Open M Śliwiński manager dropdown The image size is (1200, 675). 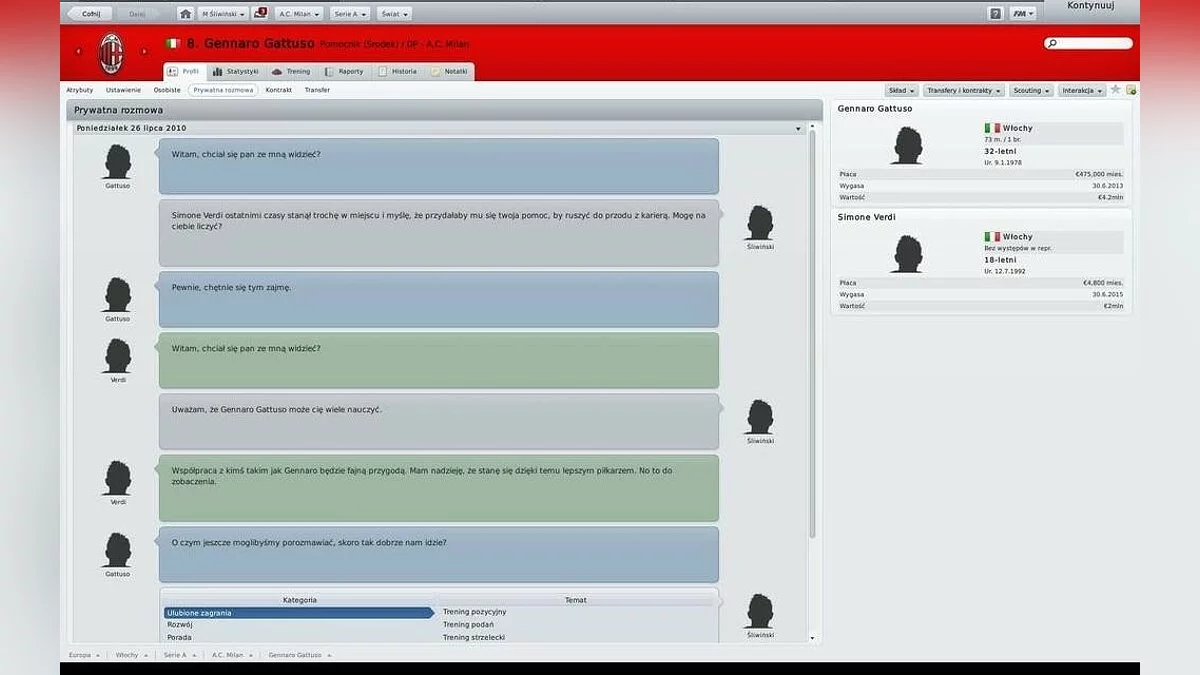[x=223, y=14]
